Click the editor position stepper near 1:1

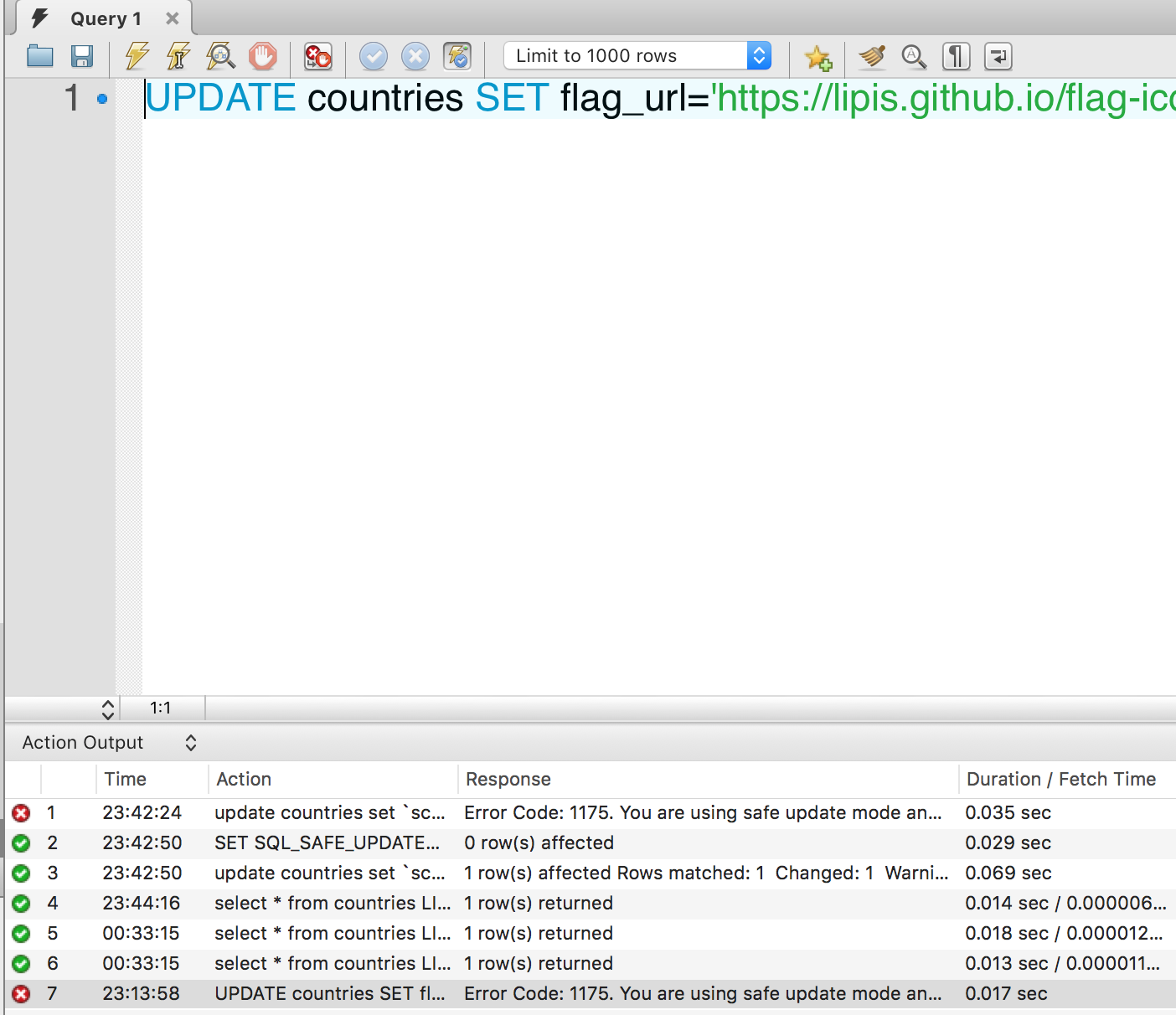[109, 708]
